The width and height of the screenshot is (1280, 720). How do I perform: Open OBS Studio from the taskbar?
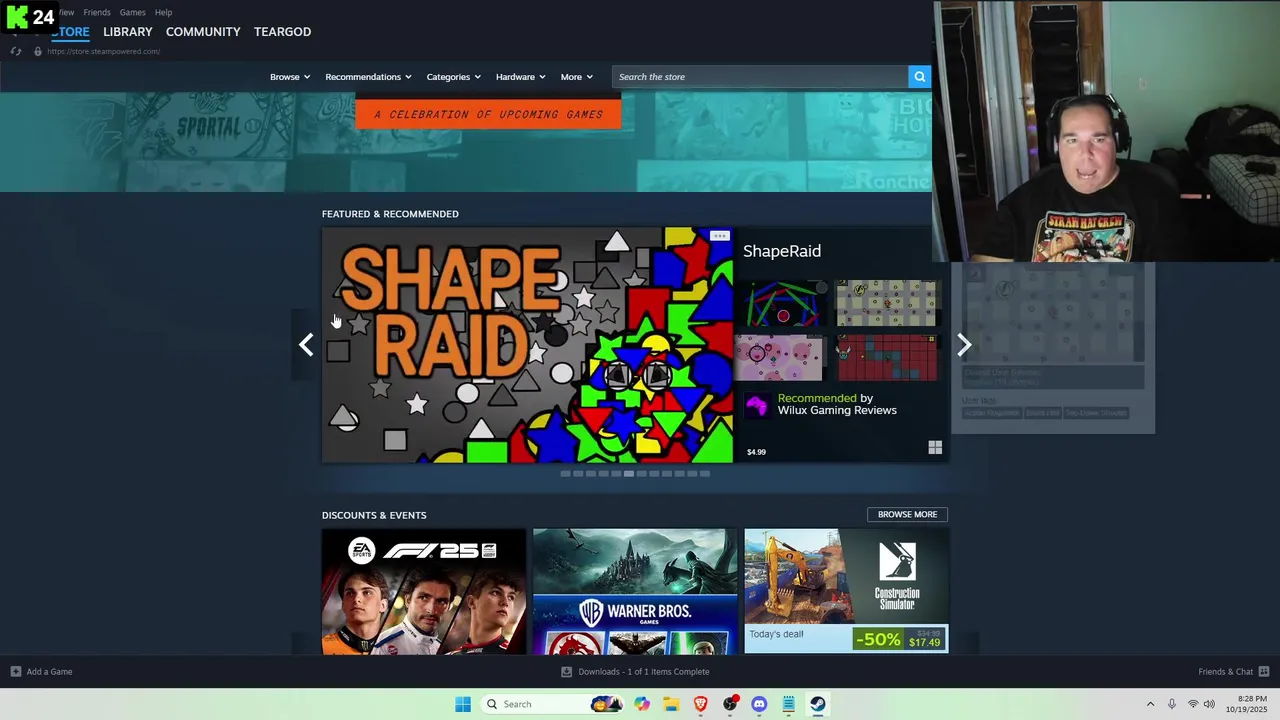(x=730, y=704)
